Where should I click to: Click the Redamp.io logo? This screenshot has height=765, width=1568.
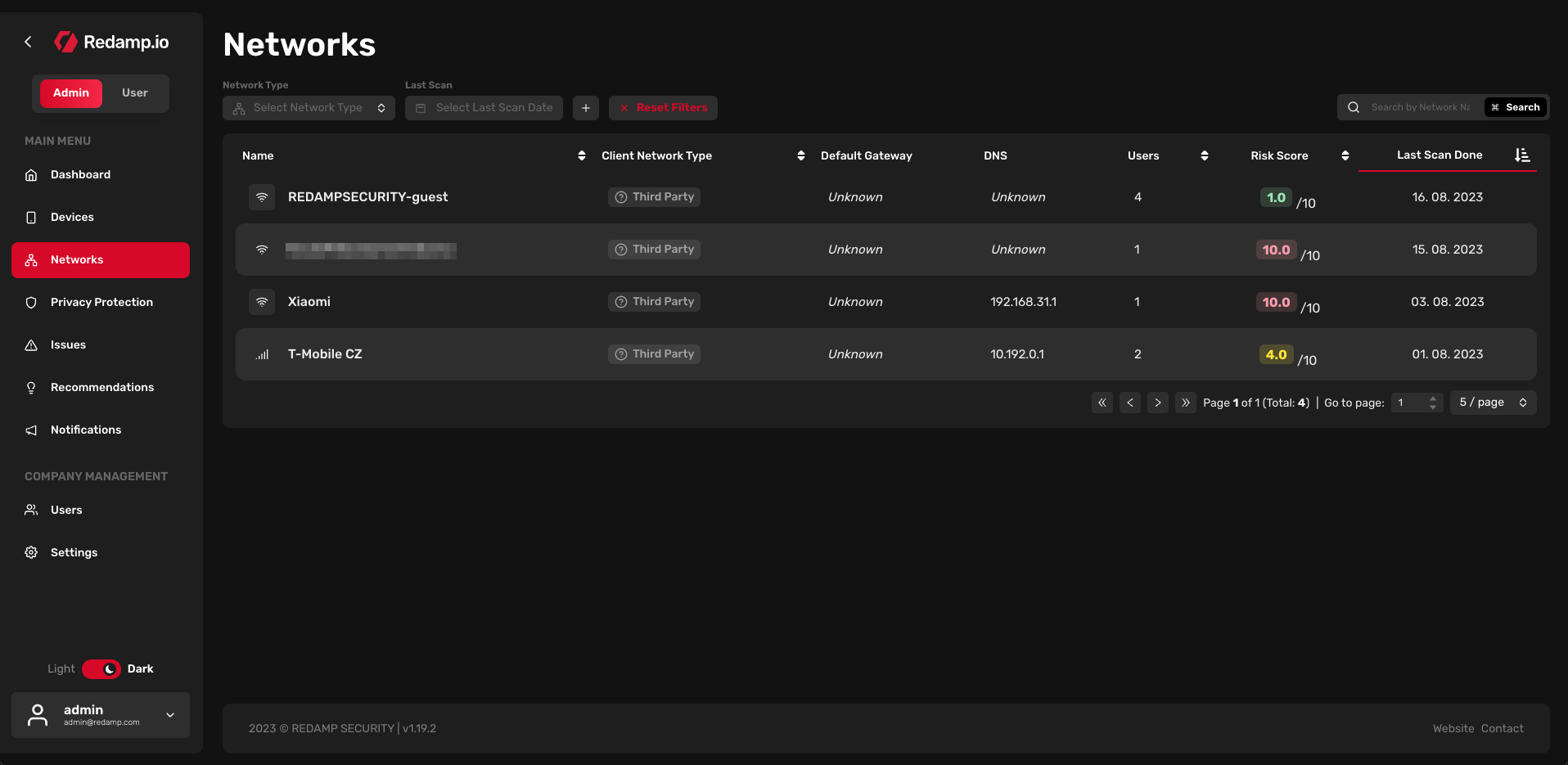pyautogui.click(x=111, y=42)
